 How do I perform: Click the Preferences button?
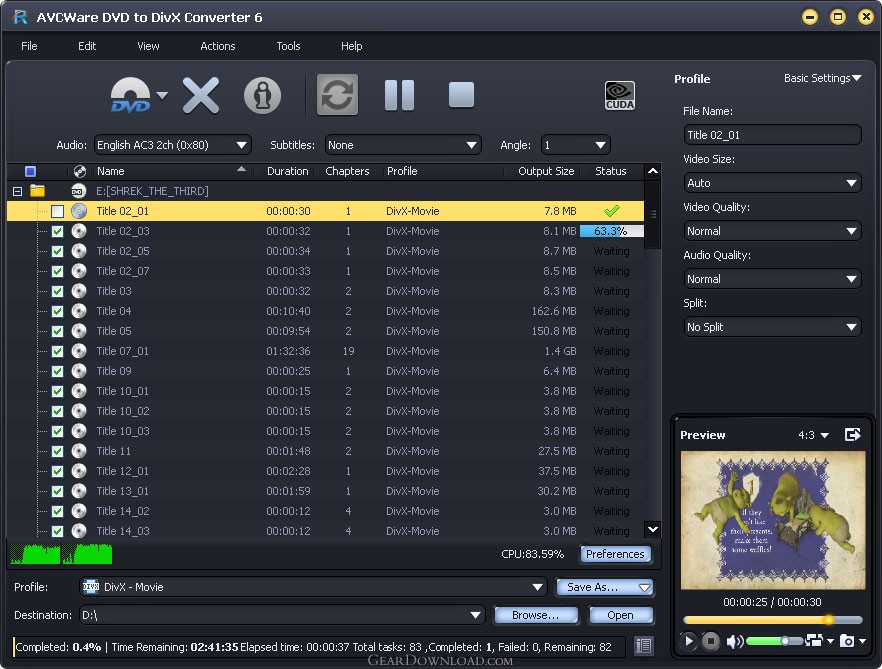(615, 554)
